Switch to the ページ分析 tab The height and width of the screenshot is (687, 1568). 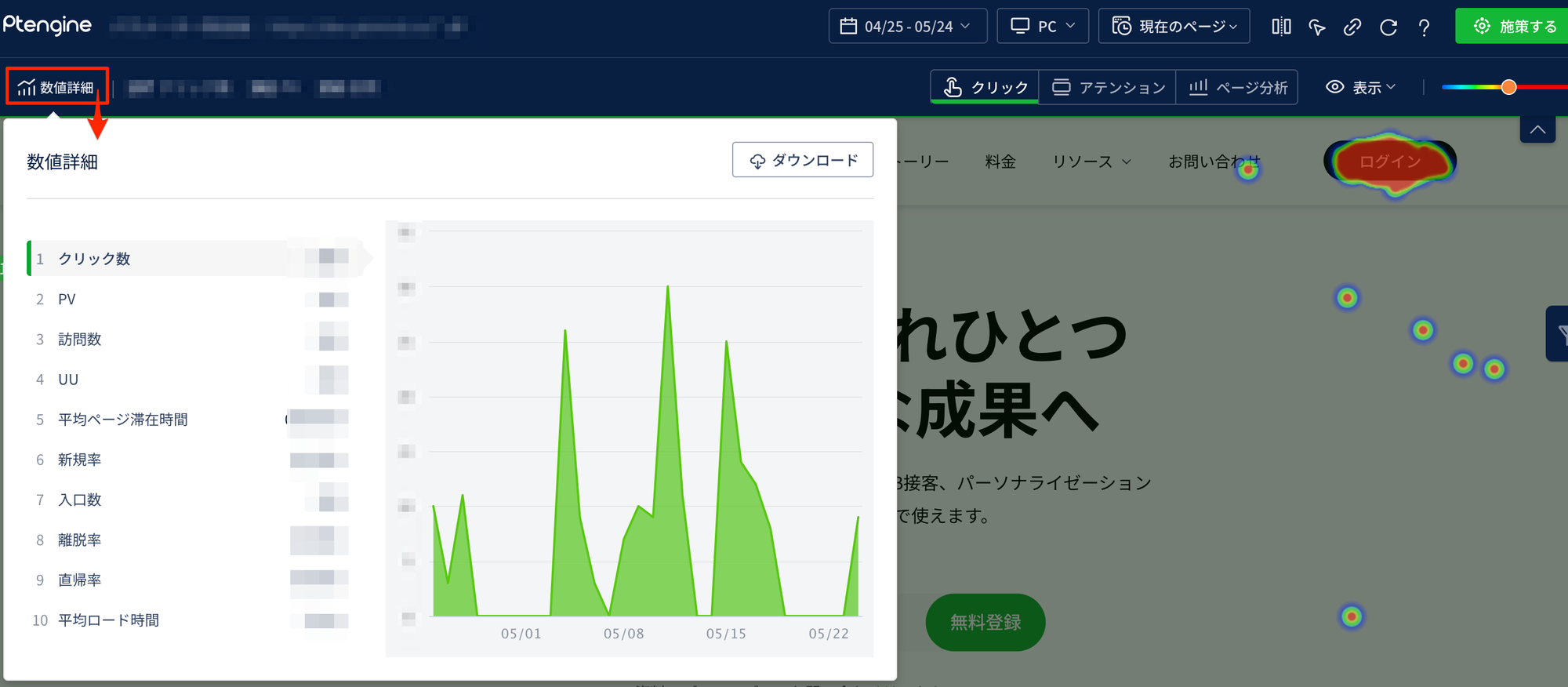(x=1237, y=87)
